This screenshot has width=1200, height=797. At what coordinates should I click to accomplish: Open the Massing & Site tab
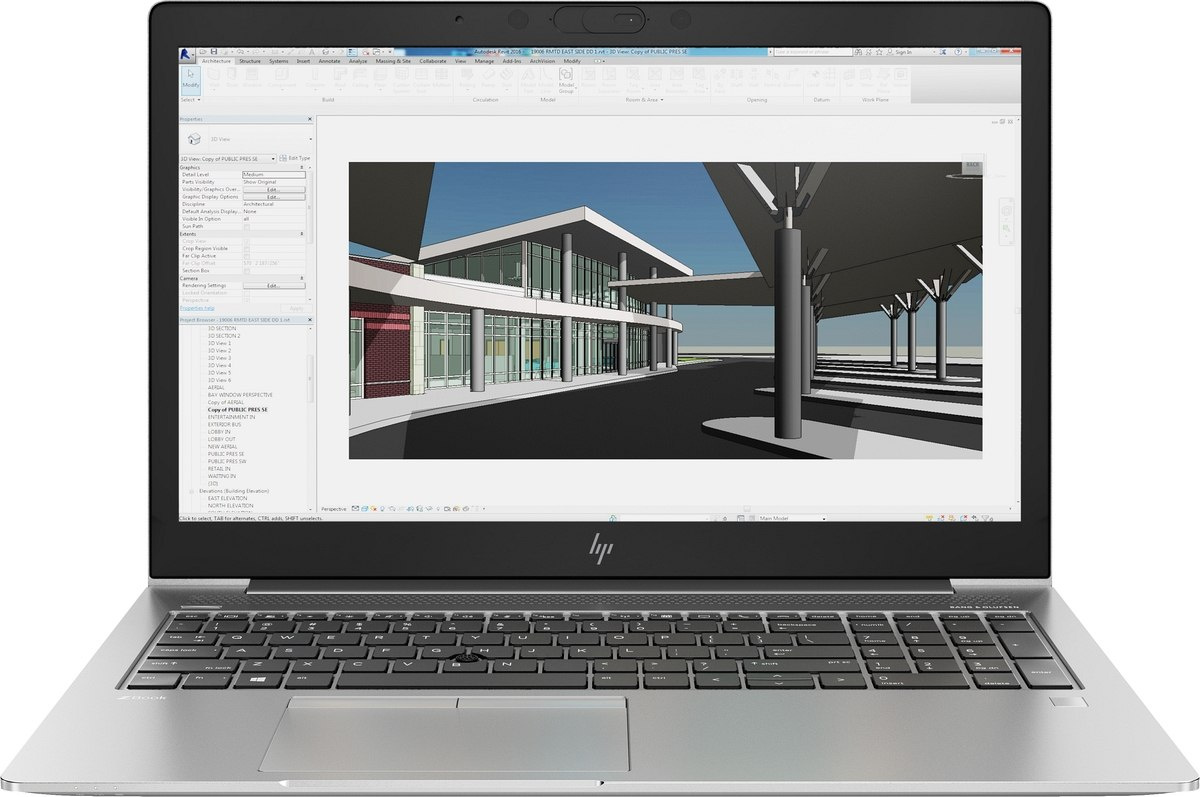click(391, 61)
